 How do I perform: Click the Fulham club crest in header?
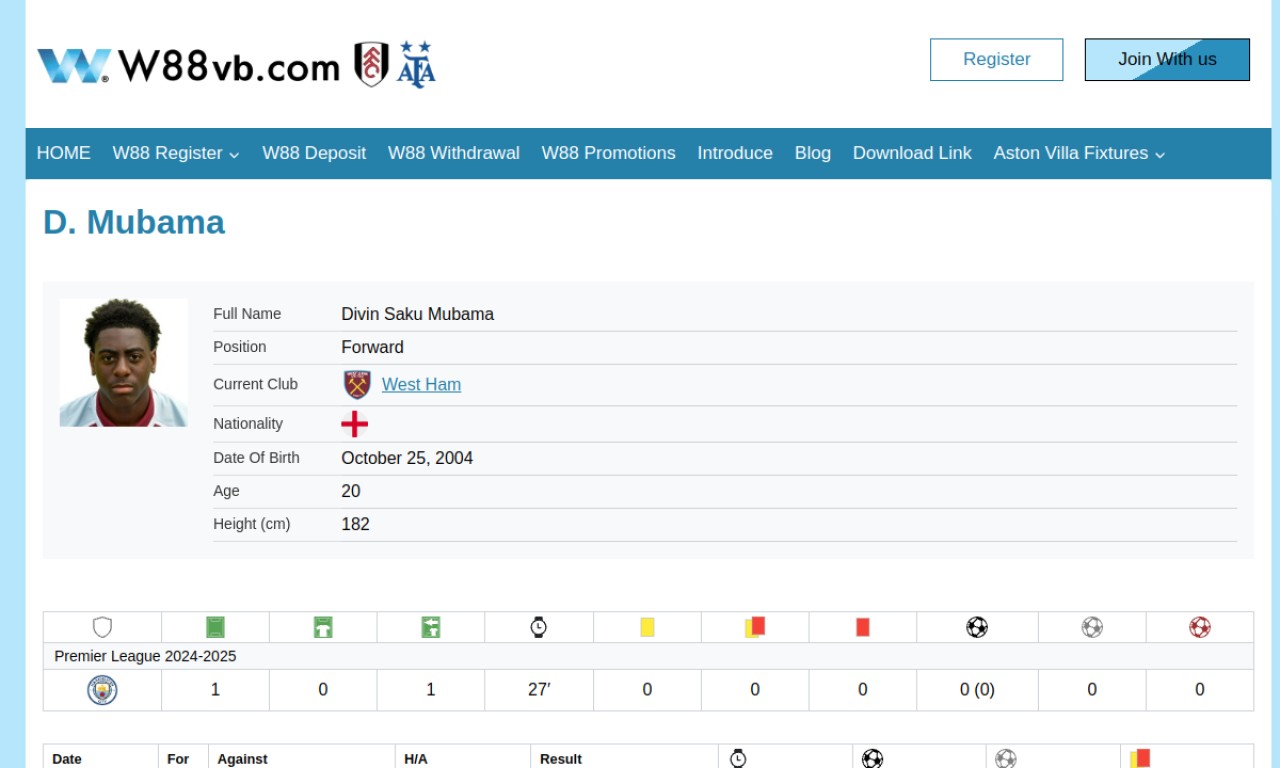pyautogui.click(x=372, y=64)
